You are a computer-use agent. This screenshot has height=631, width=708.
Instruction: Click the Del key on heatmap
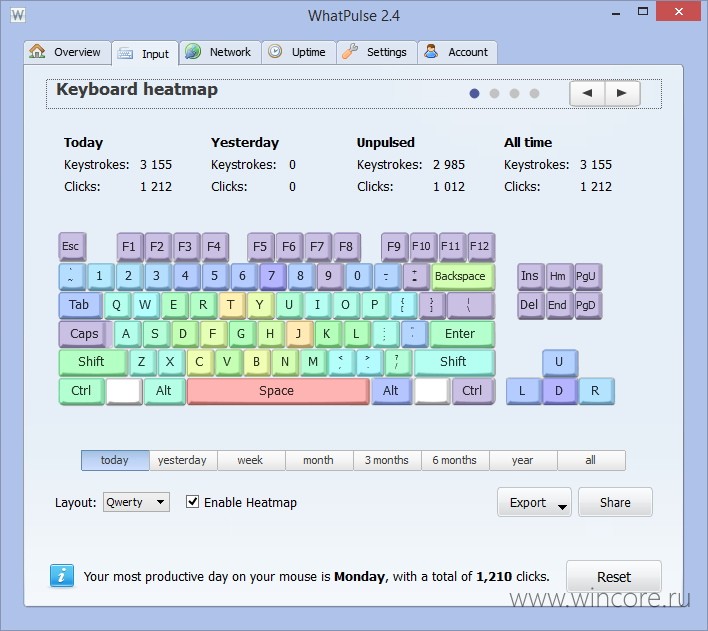531,305
